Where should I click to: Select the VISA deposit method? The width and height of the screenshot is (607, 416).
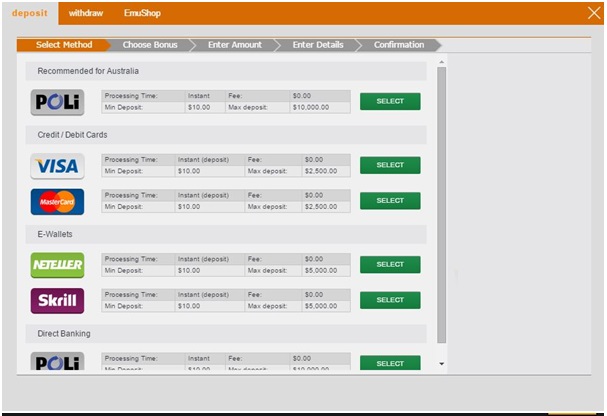click(x=390, y=165)
